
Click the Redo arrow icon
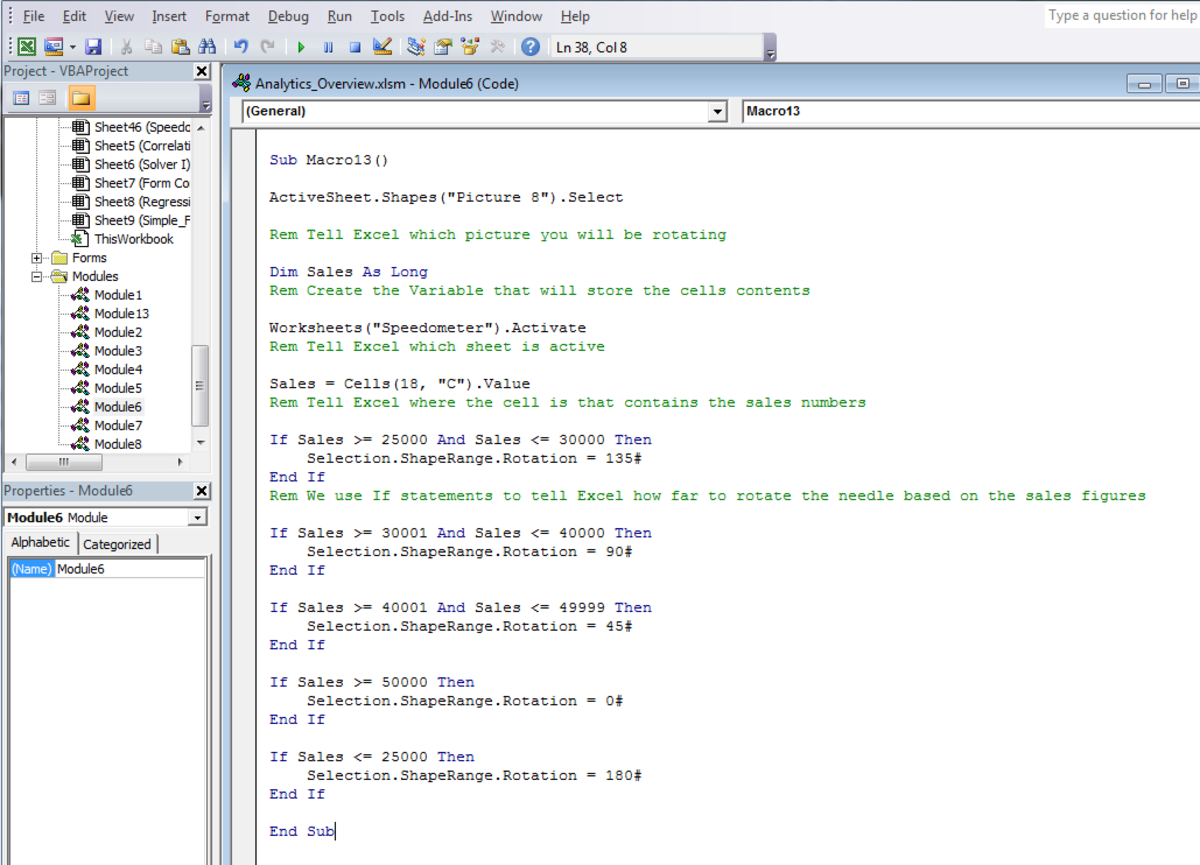point(267,47)
